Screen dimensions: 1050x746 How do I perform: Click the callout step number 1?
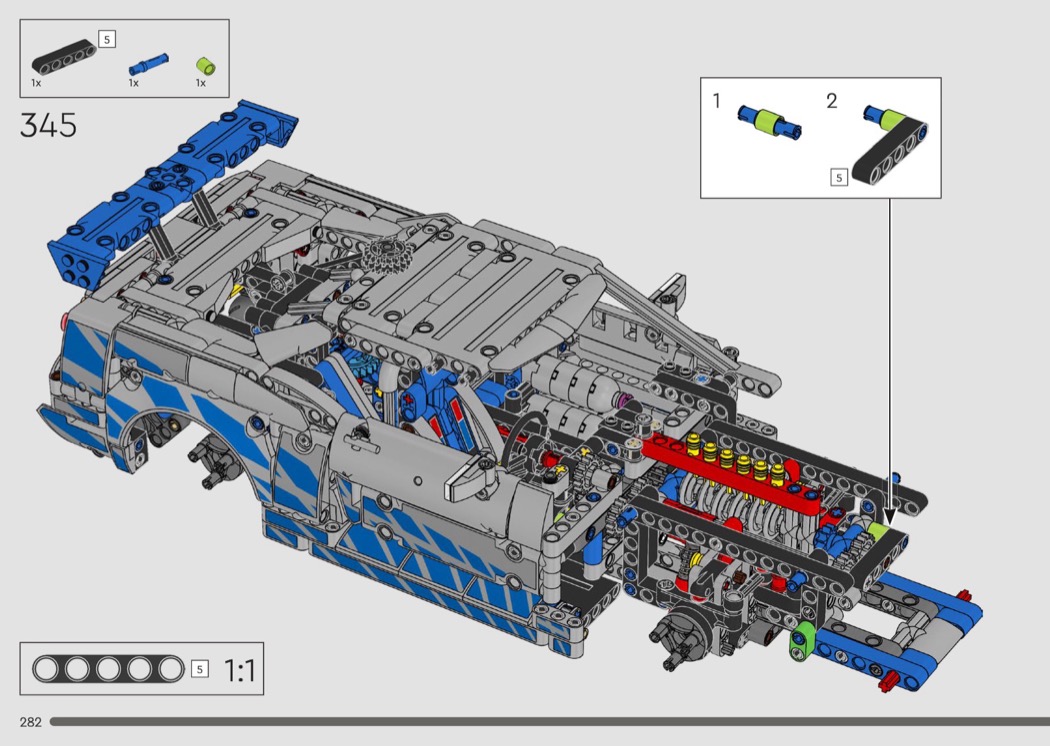click(716, 101)
